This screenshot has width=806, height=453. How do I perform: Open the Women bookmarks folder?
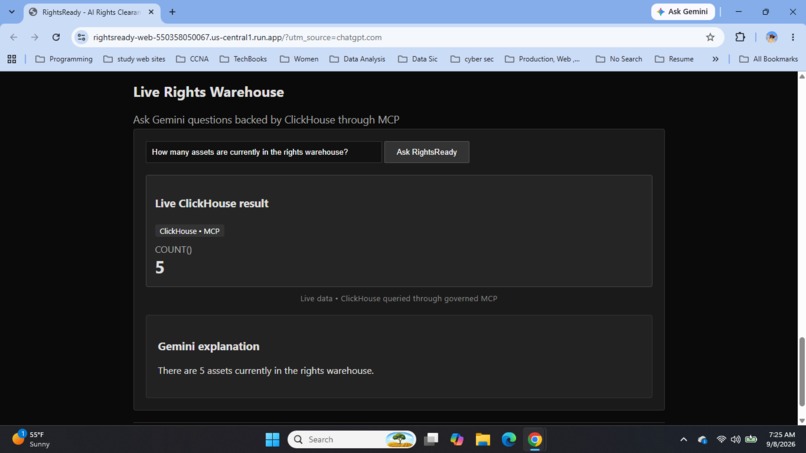pos(299,59)
